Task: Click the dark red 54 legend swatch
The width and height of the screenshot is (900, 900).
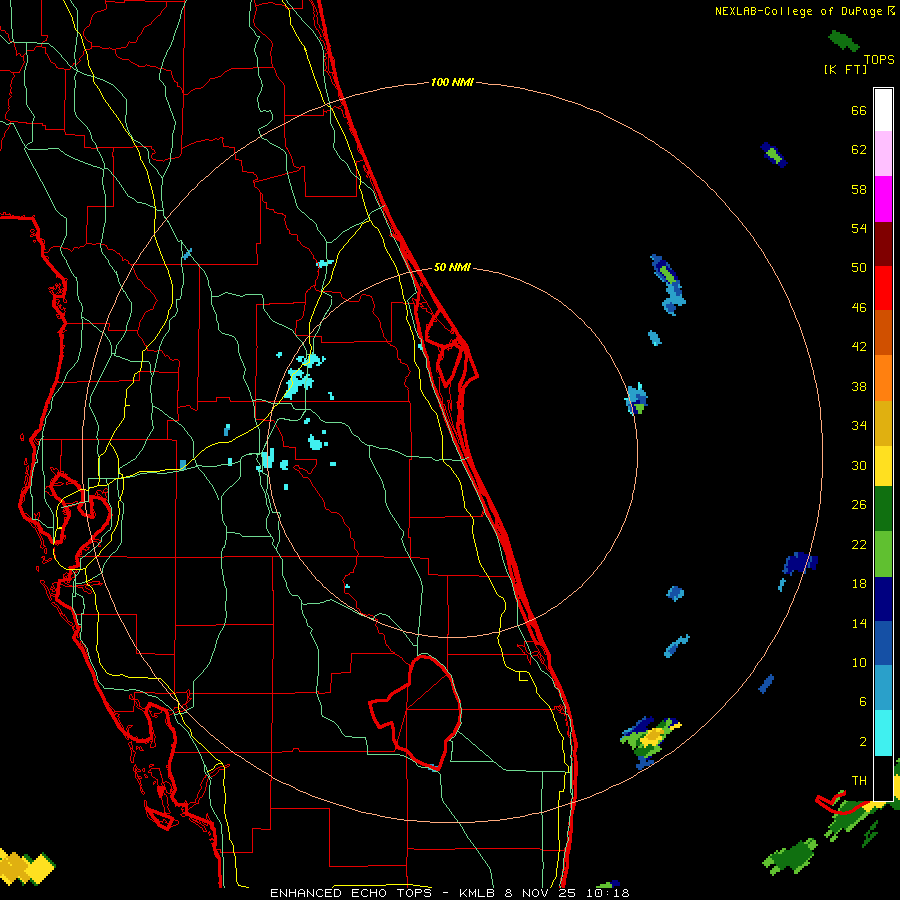Action: point(883,243)
